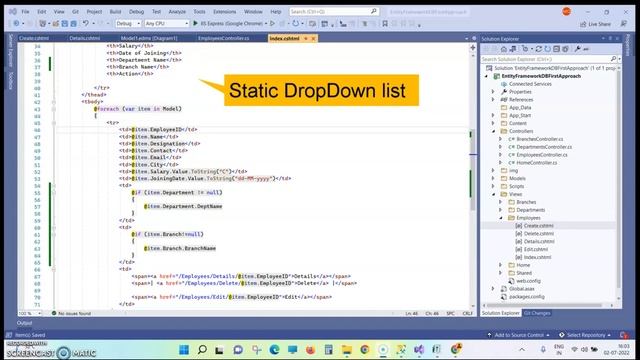
Task: Open the Debug menu
Action: 136,12
